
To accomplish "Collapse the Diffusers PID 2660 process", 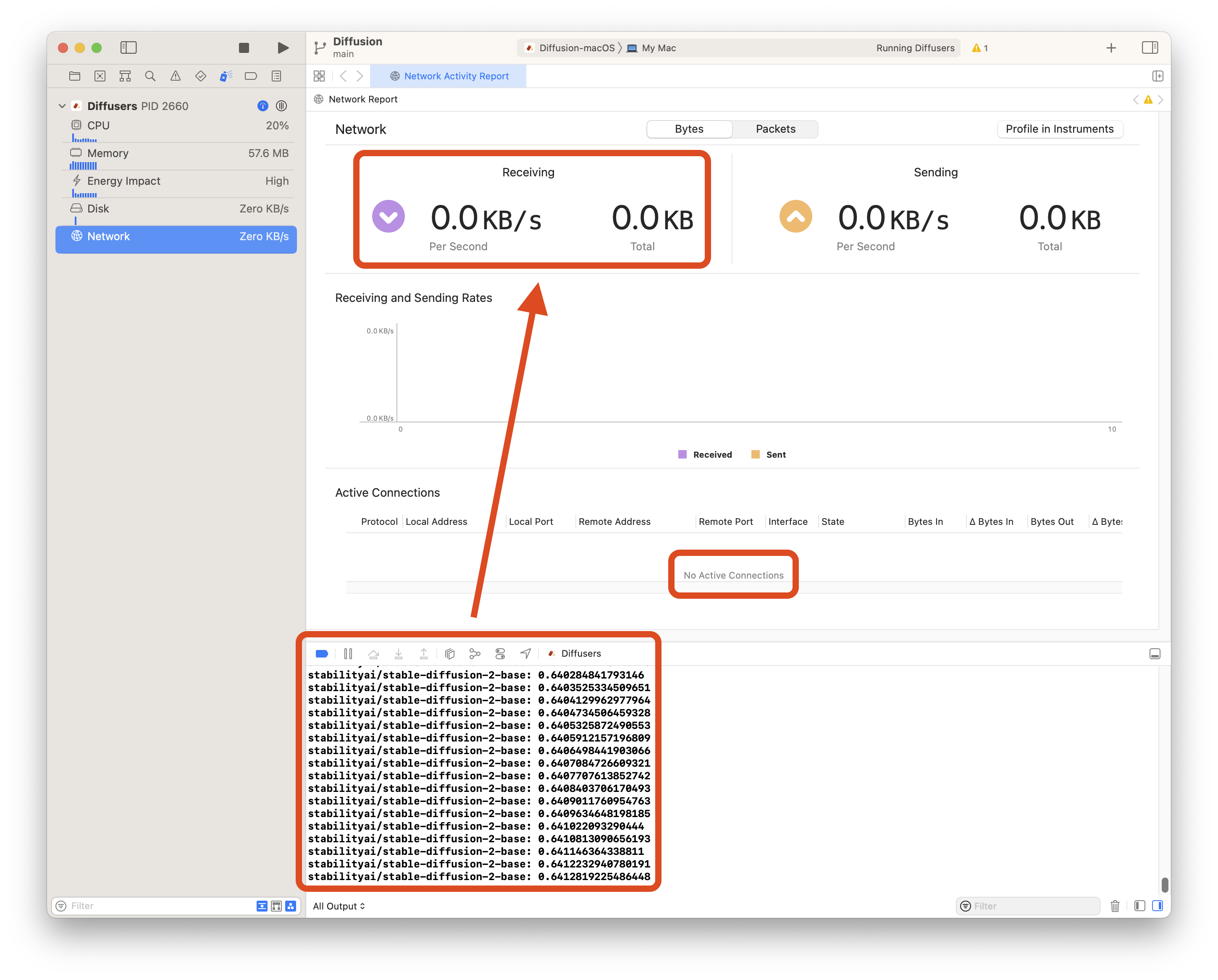I will [x=62, y=106].
